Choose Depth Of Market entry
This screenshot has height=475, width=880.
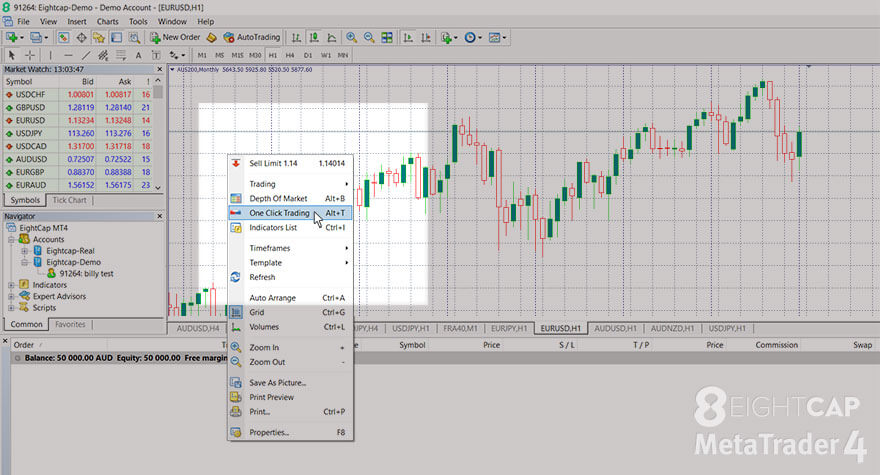tap(291, 198)
